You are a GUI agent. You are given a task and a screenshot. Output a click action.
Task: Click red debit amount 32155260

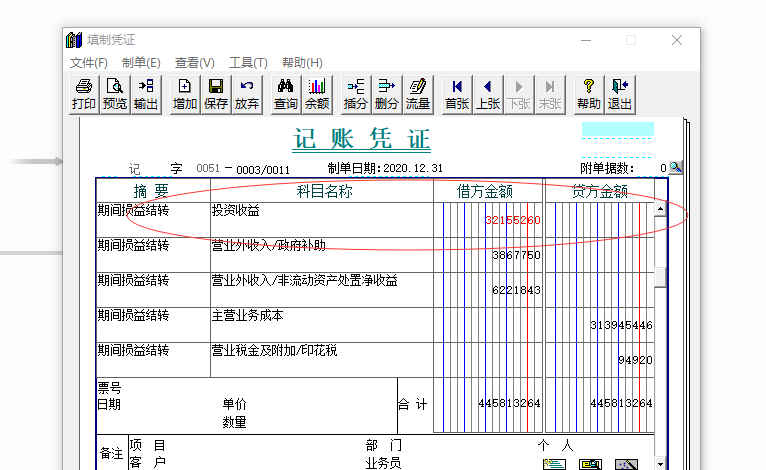point(512,220)
